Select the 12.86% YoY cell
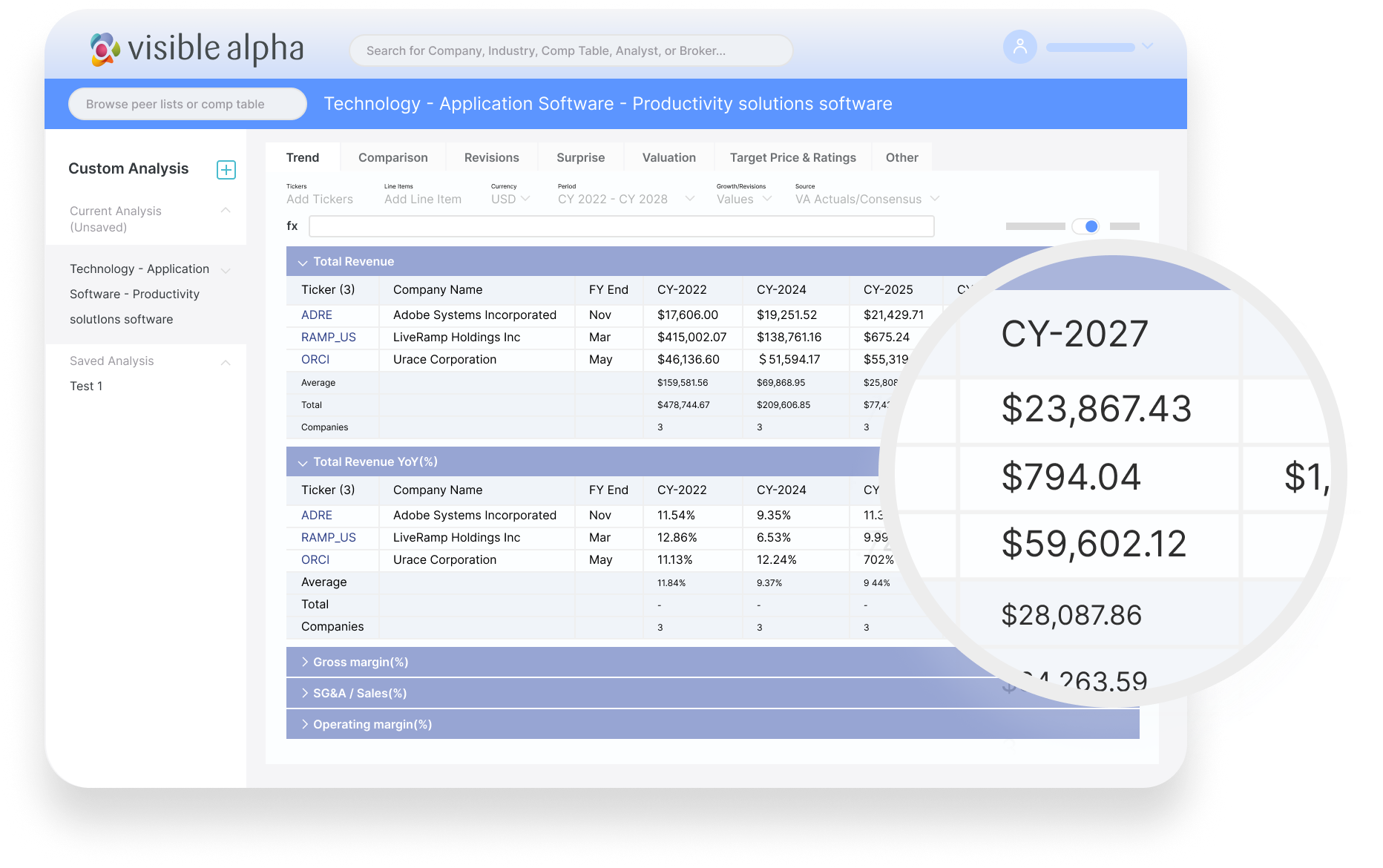Image resolution: width=1383 pixels, height=868 pixels. [x=677, y=537]
